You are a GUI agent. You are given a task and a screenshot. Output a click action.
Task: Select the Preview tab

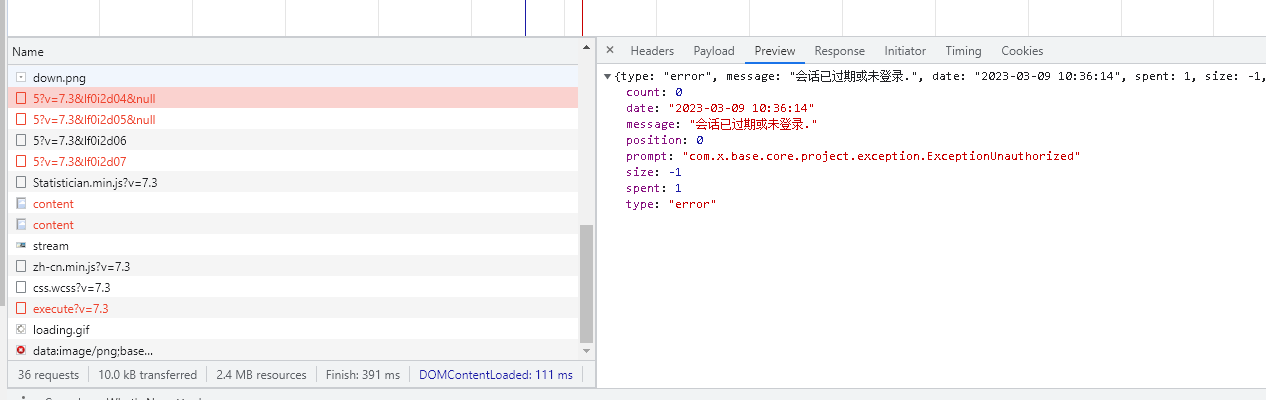coord(775,51)
